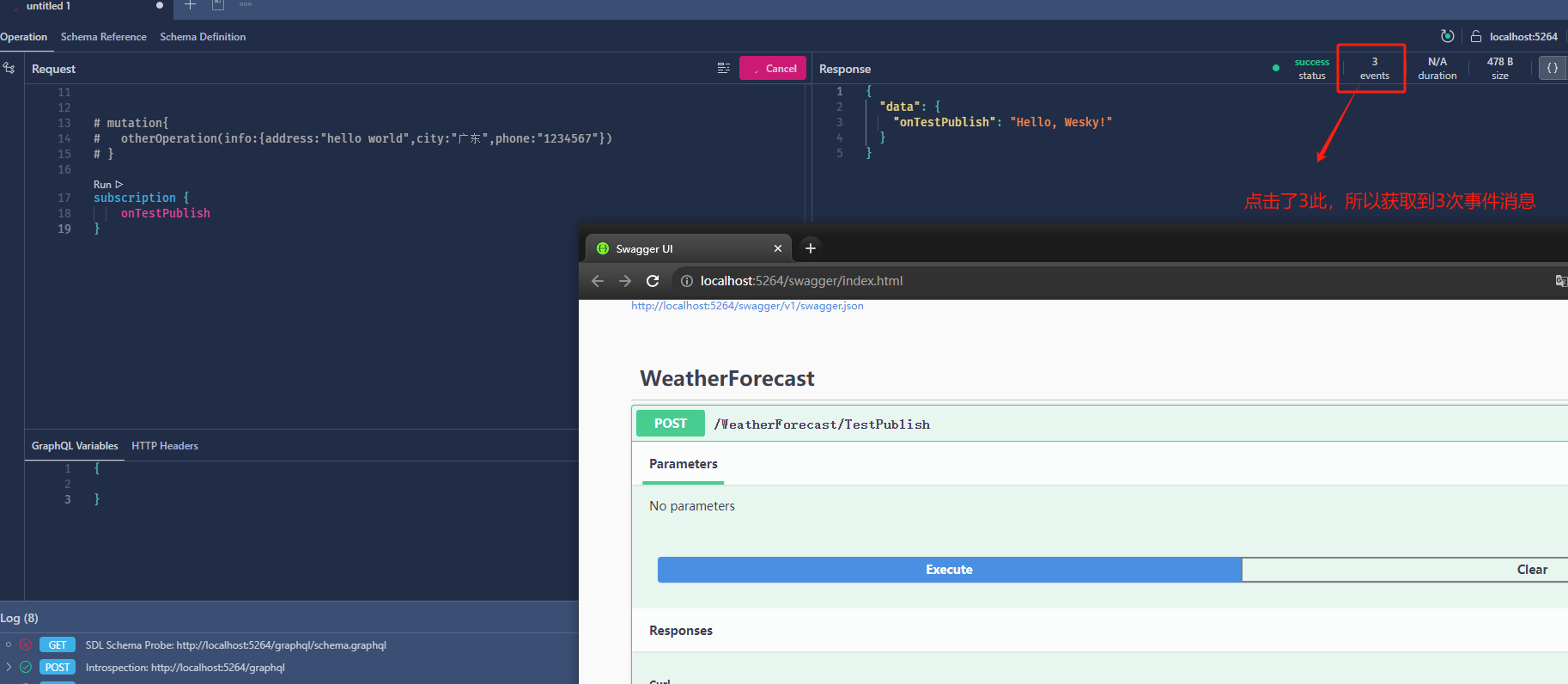Click the No parameters text in Swagger
This screenshot has height=684, width=1568.
click(x=692, y=506)
